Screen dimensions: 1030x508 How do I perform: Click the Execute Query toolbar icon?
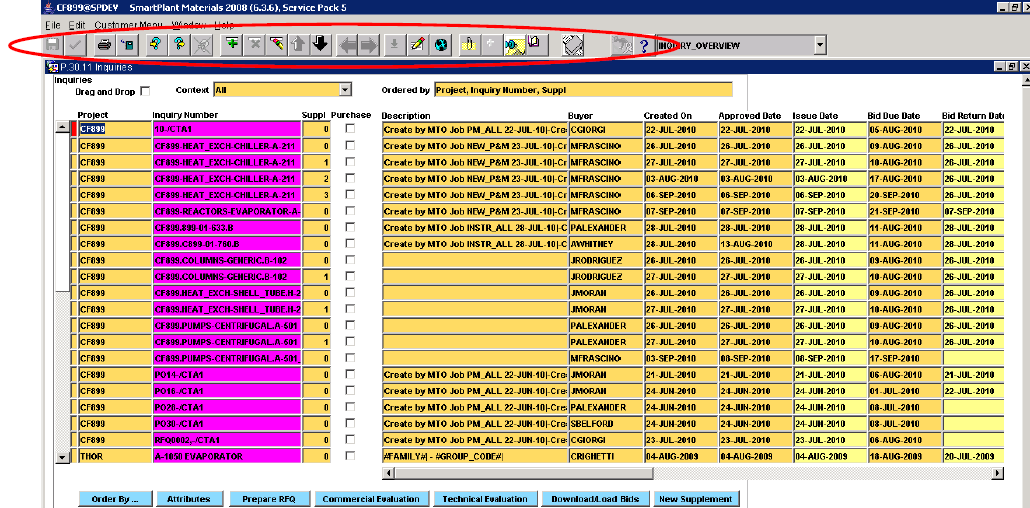click(178, 45)
